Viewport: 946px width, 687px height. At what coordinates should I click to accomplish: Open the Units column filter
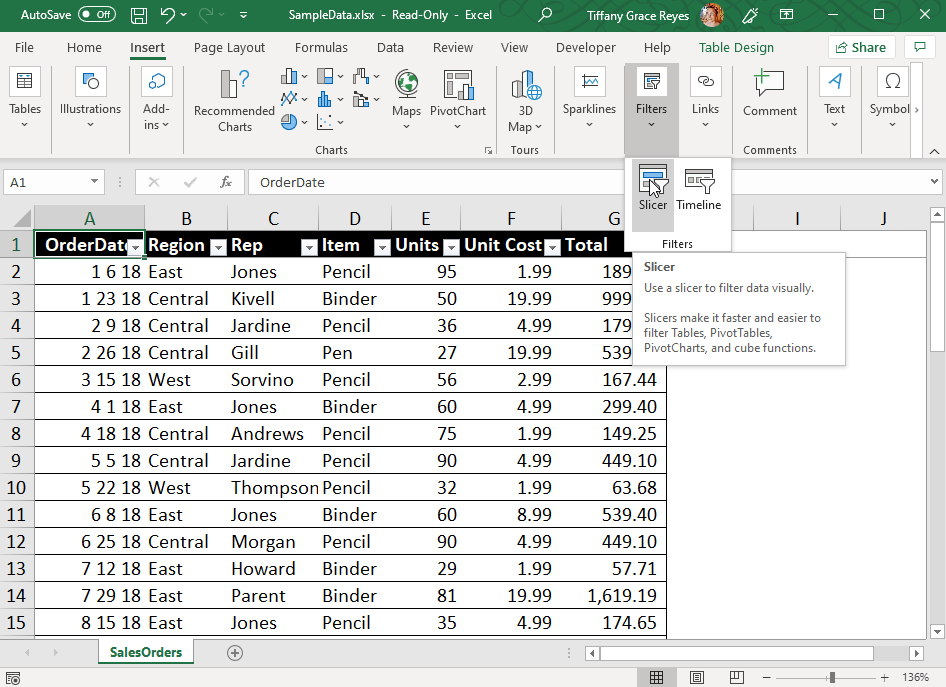pyautogui.click(x=450, y=245)
